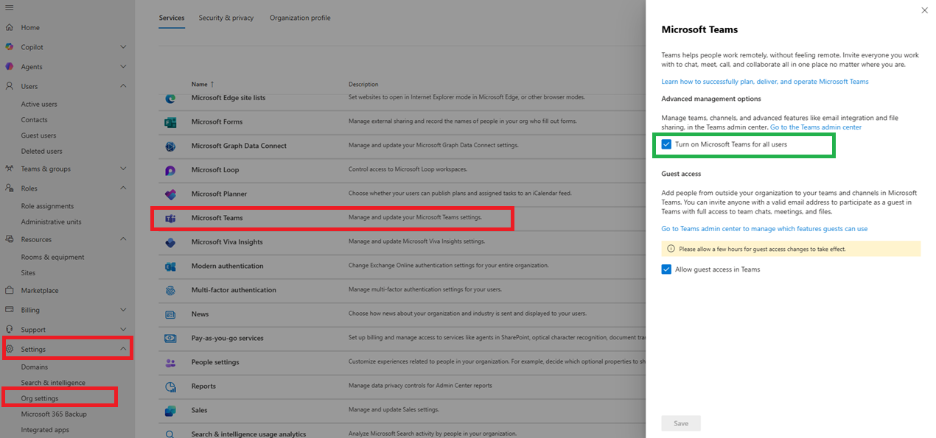
Task: Open Search & intelligence in sidebar
Action: pyautogui.click(x=53, y=383)
